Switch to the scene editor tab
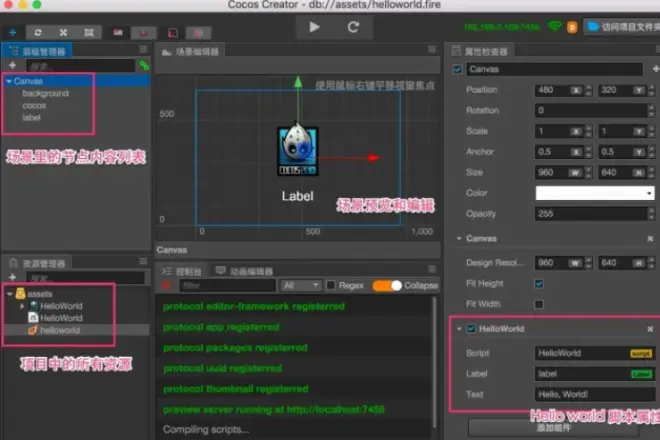Viewport: 660px width, 440px height. click(191, 52)
